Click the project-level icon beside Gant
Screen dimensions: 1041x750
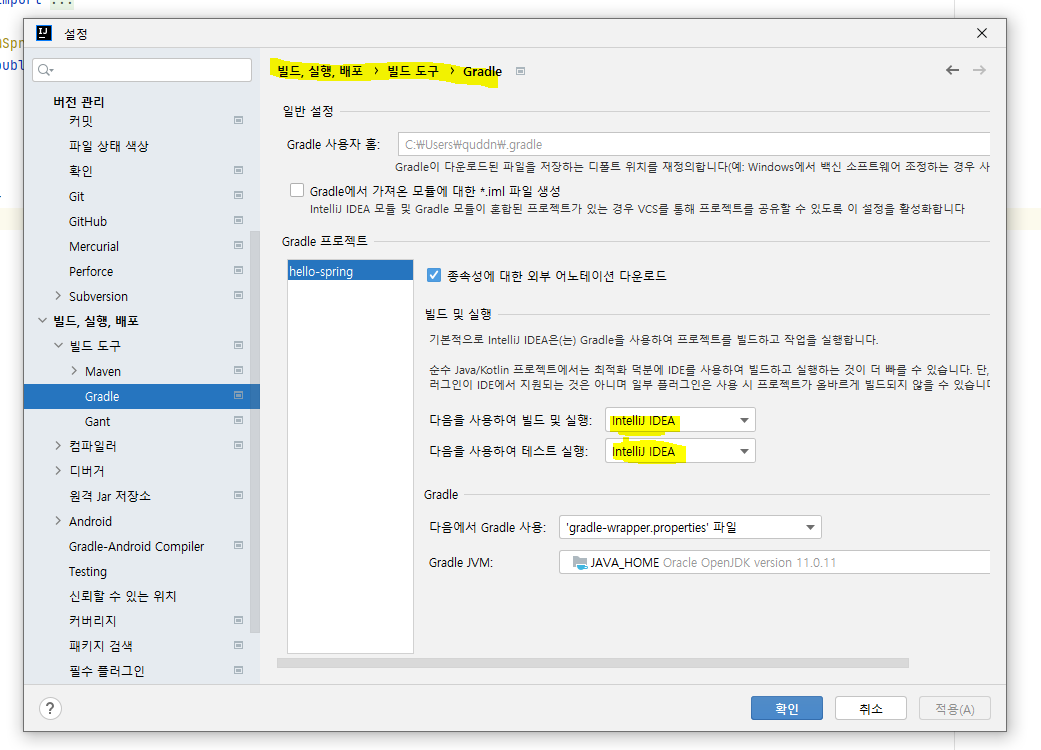[x=238, y=420]
